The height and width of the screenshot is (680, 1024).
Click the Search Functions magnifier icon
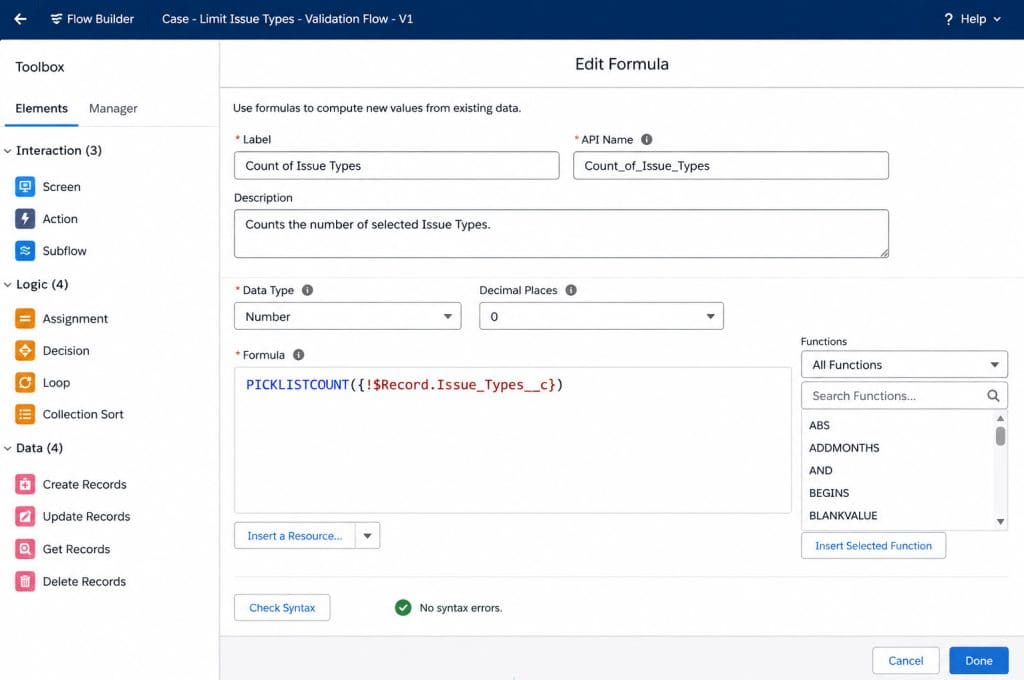click(993, 396)
